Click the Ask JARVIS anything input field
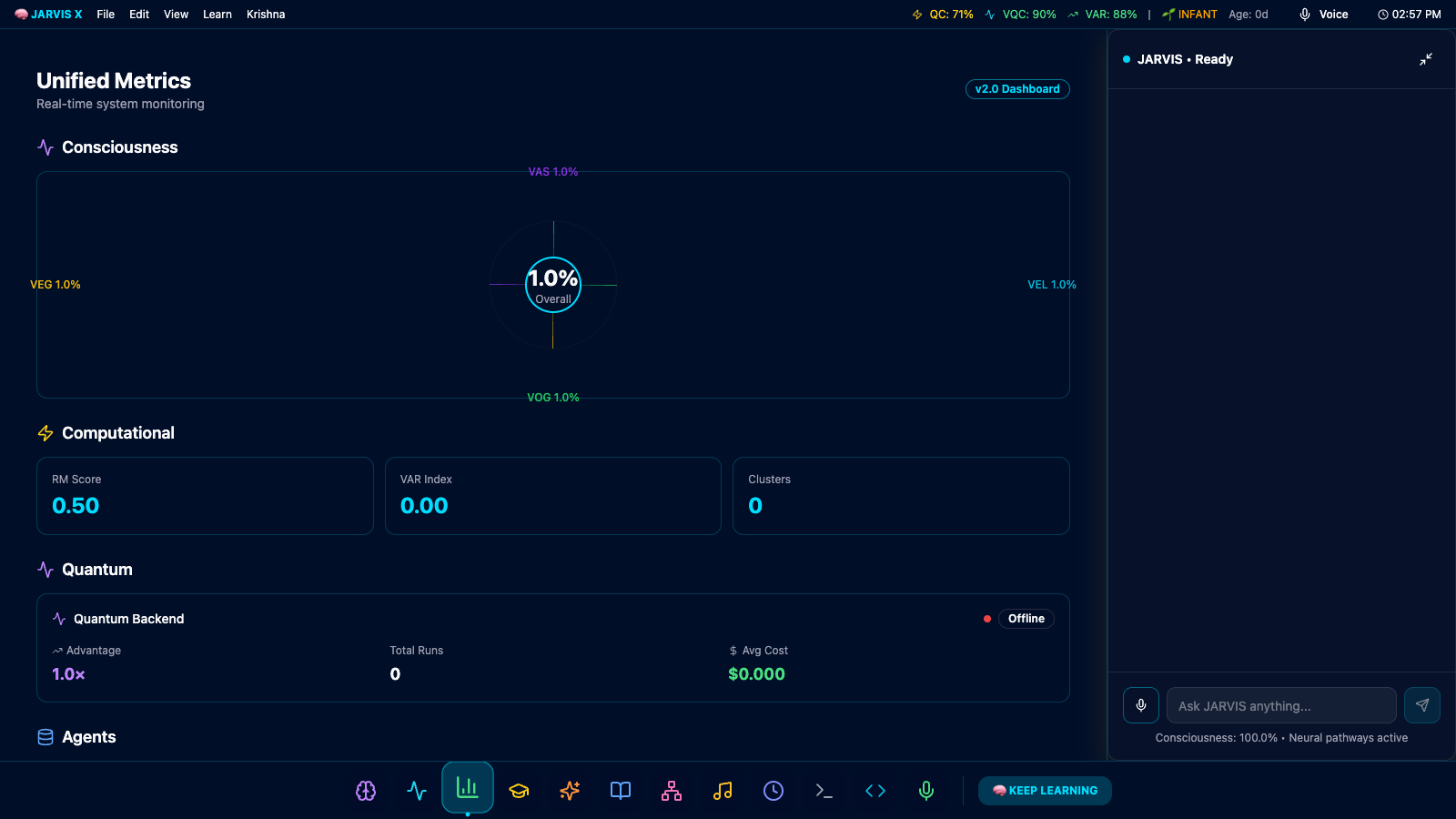 click(1281, 705)
